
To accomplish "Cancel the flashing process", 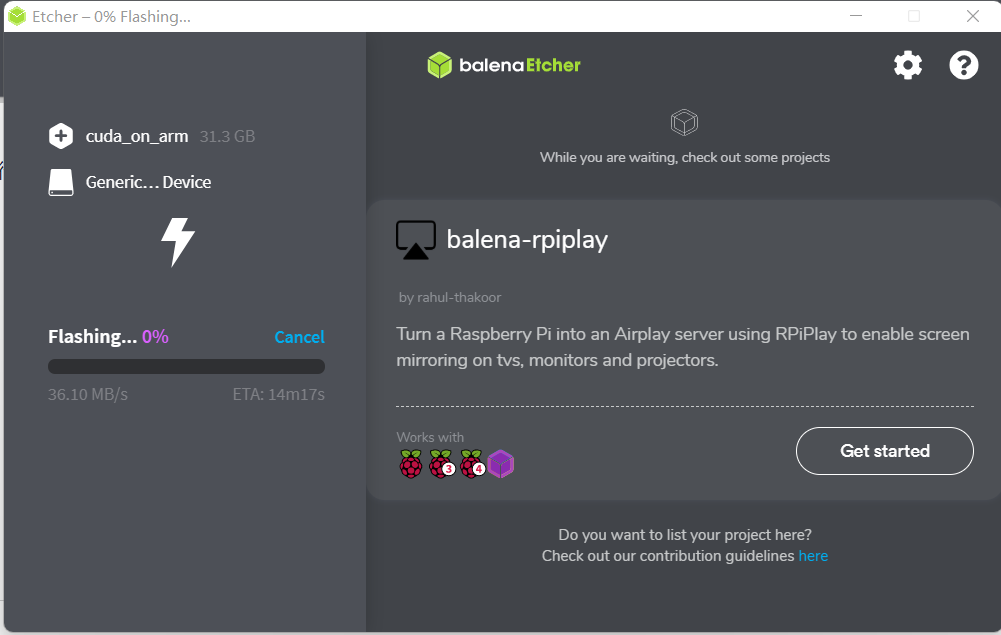I will (299, 337).
